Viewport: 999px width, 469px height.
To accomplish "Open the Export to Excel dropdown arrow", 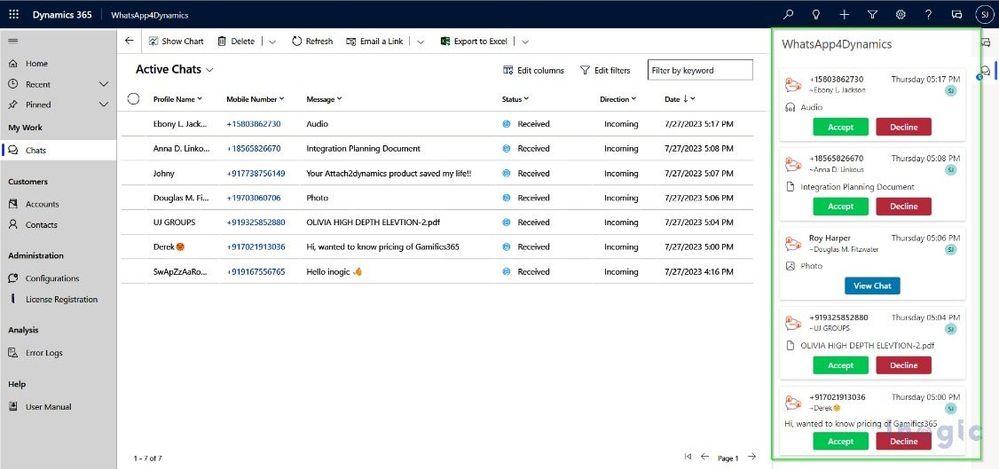I will click(x=525, y=42).
